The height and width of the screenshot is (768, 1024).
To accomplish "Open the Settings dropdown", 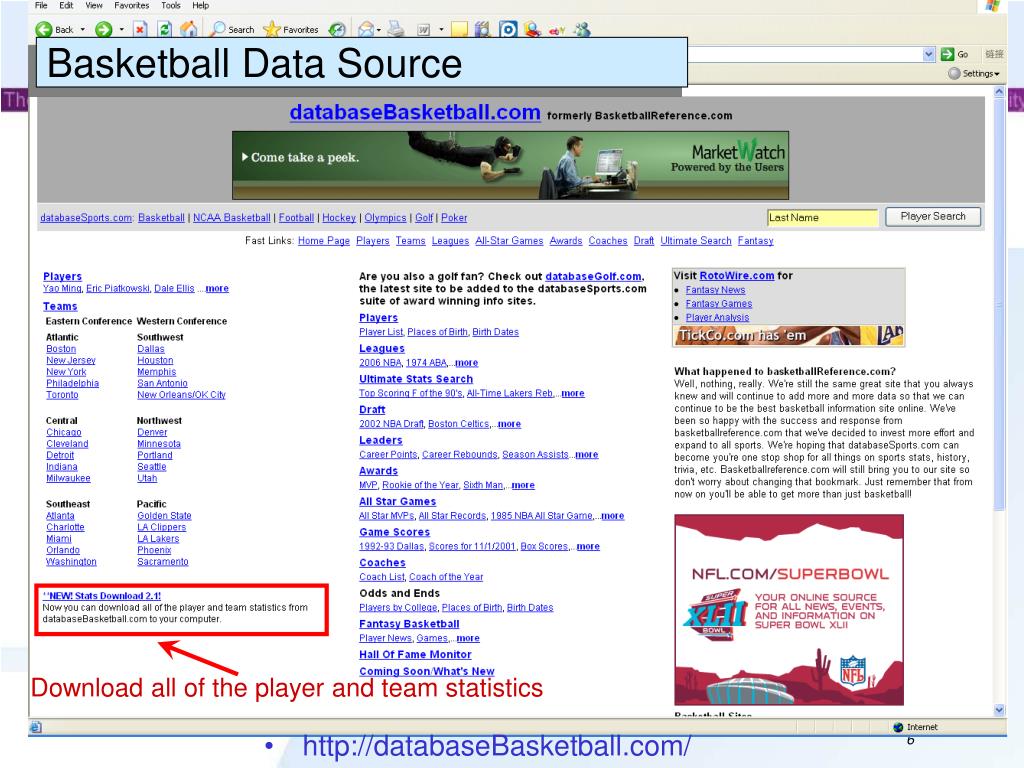I will point(974,74).
